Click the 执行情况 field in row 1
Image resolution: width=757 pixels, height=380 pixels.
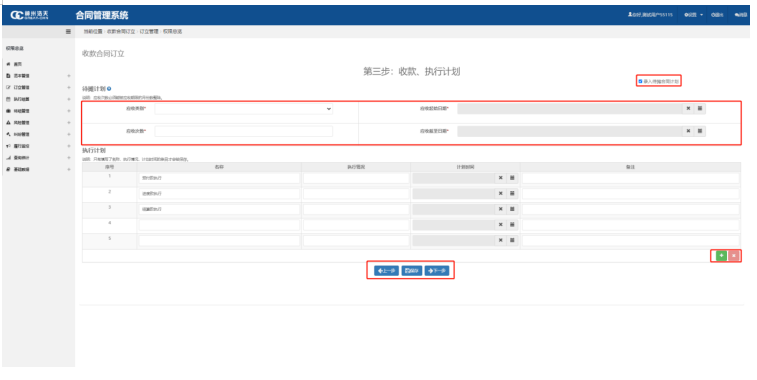(356, 178)
